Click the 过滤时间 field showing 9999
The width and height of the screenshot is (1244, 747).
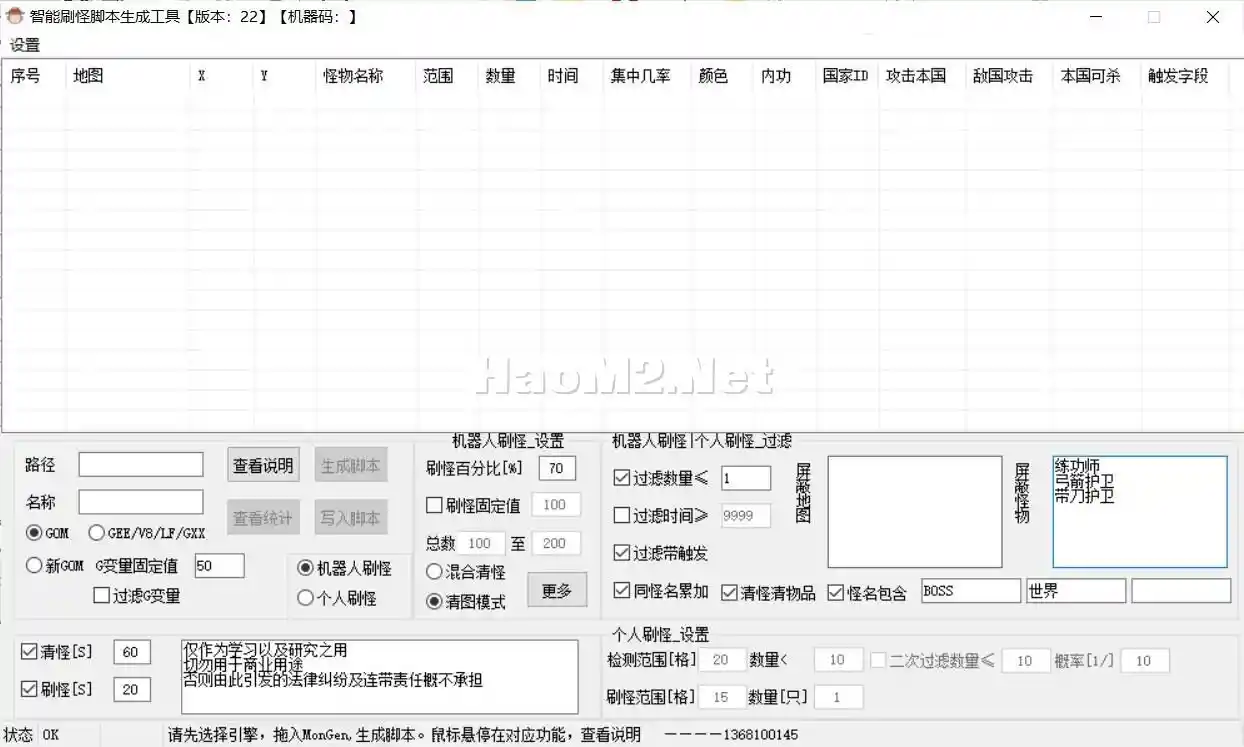click(x=745, y=515)
